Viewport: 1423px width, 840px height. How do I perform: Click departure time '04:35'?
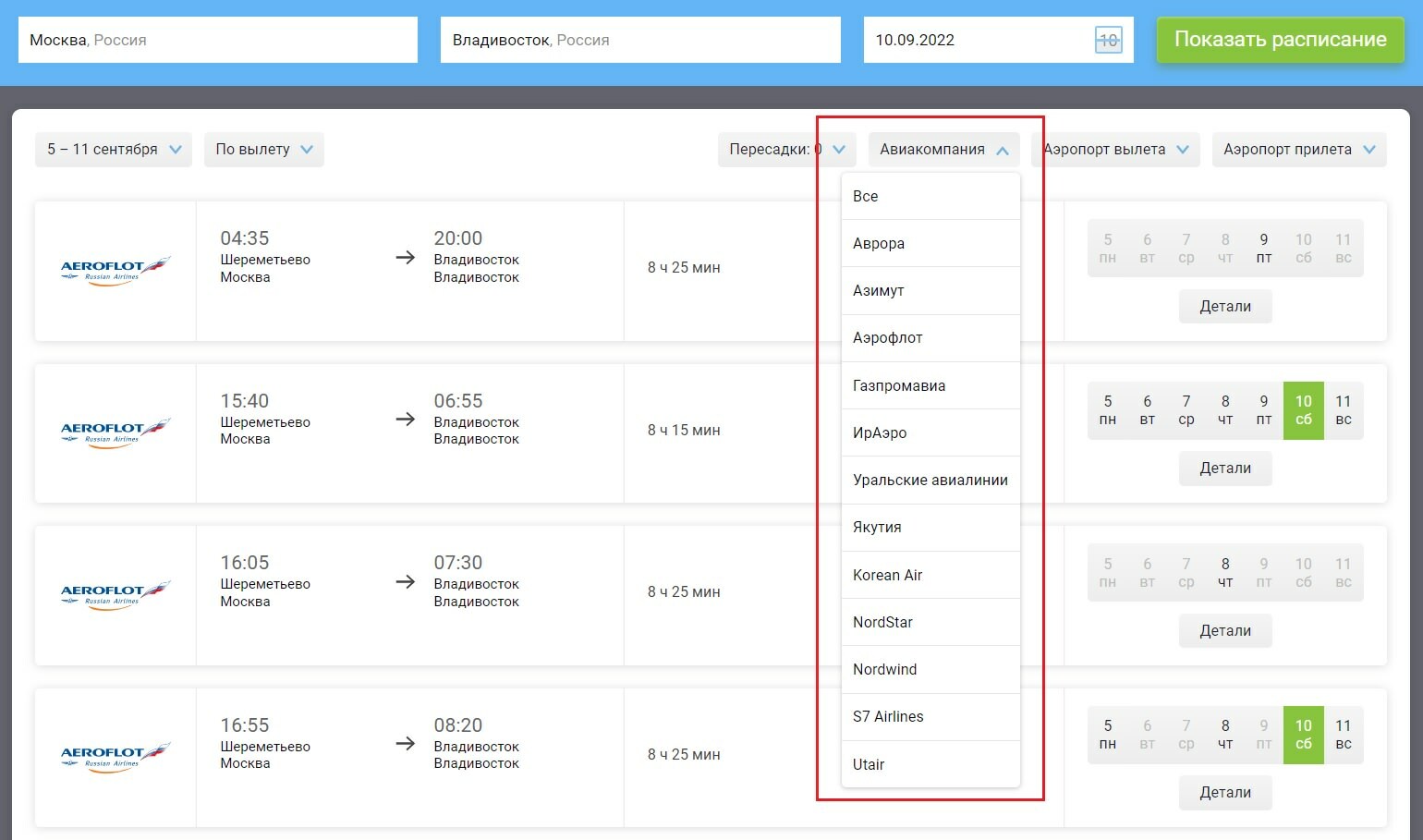click(245, 238)
